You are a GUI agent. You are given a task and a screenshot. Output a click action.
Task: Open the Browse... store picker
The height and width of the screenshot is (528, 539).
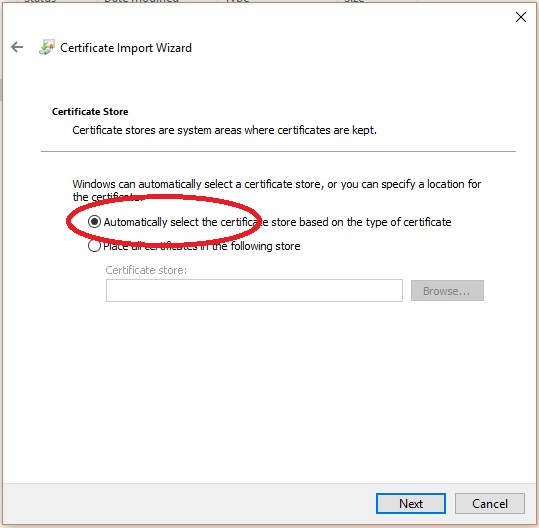447,291
